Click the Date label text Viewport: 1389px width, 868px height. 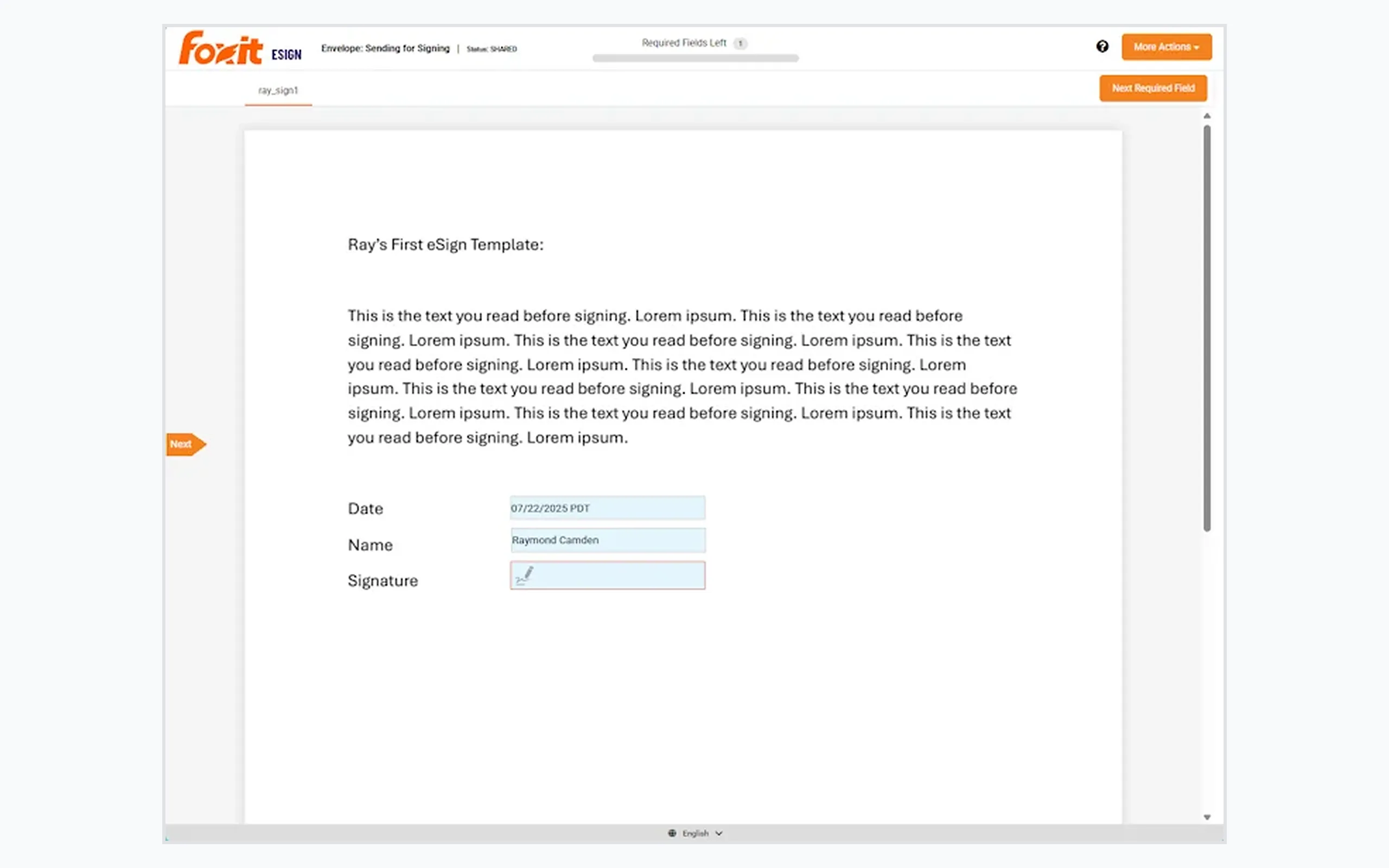coord(365,509)
